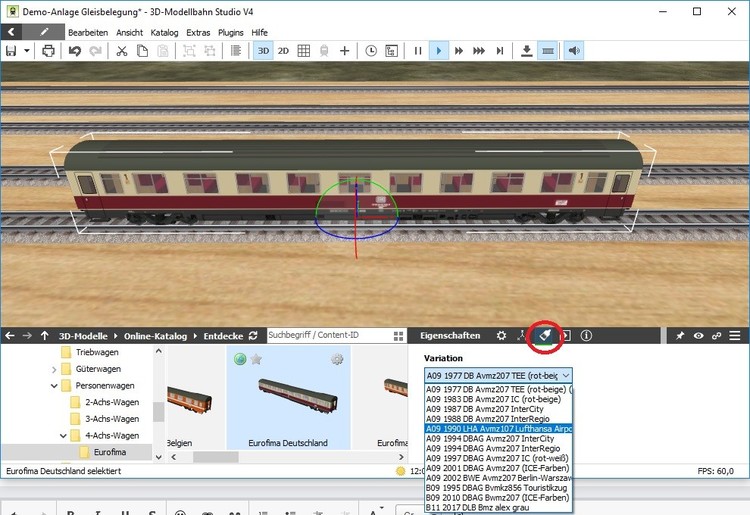This screenshot has height=515, width=750.
Task: Click the 3D-Modelle breadcrumb
Action: 83,336
